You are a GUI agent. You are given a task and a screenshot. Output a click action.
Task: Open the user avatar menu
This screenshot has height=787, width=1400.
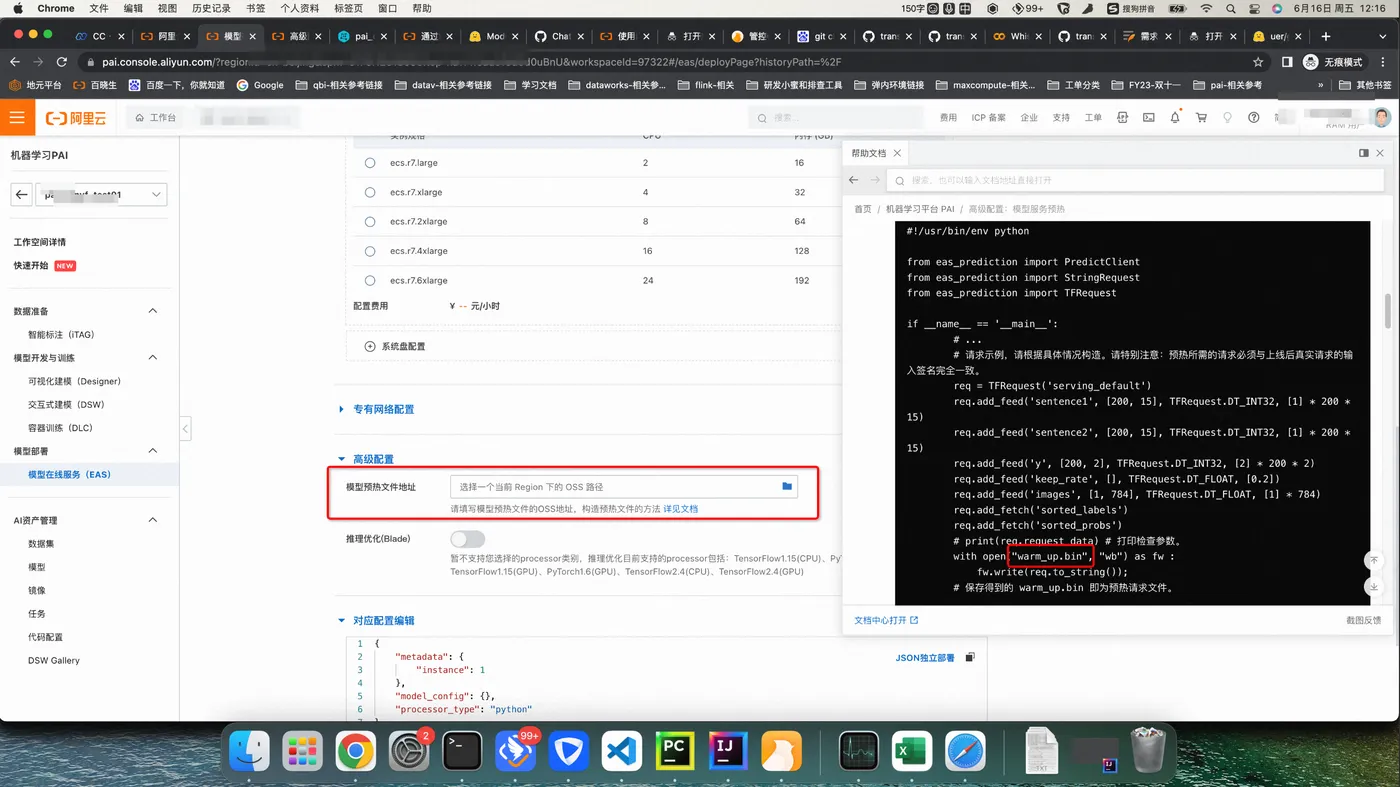click(x=1382, y=118)
